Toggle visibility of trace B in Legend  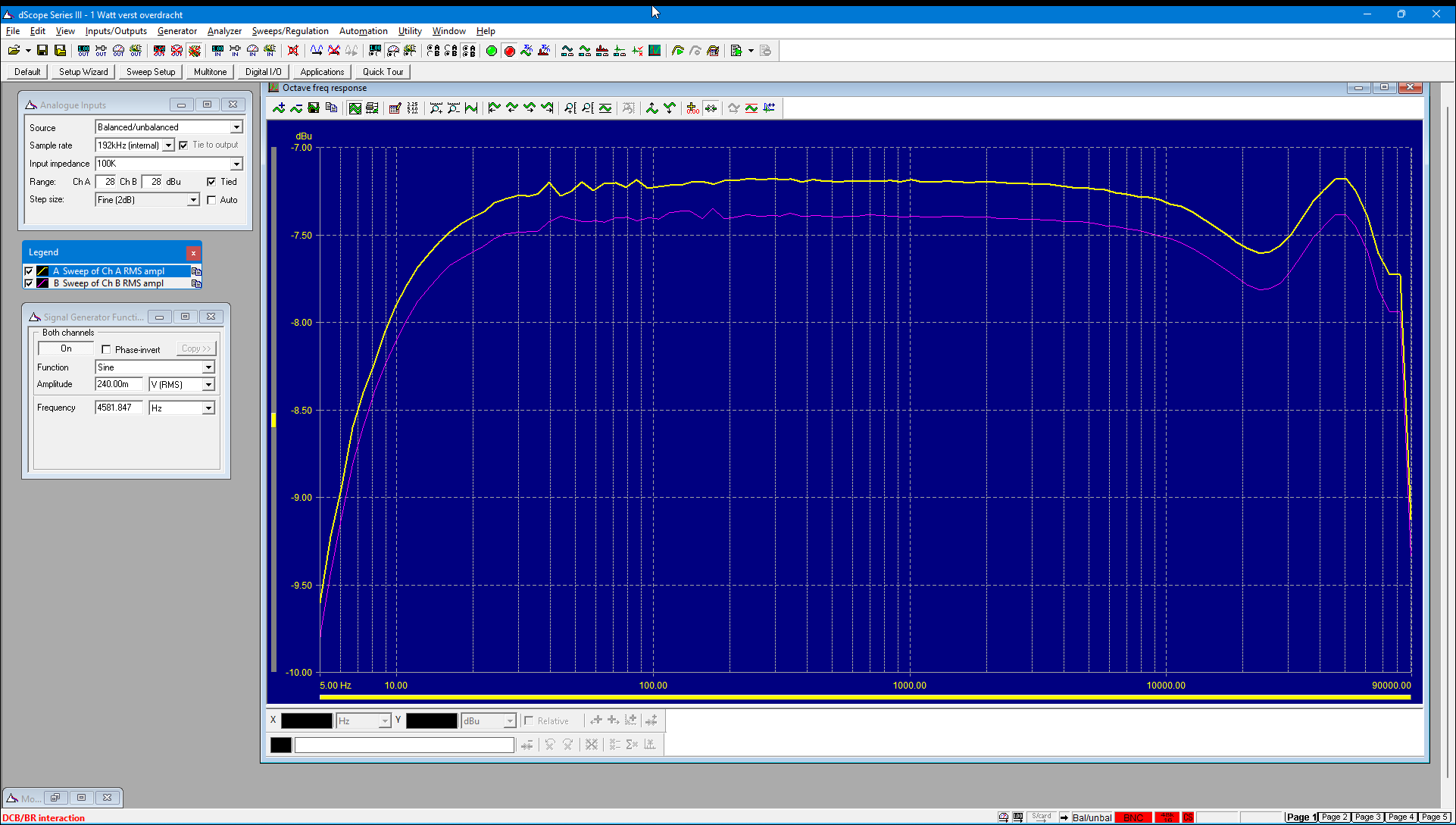tap(29, 283)
